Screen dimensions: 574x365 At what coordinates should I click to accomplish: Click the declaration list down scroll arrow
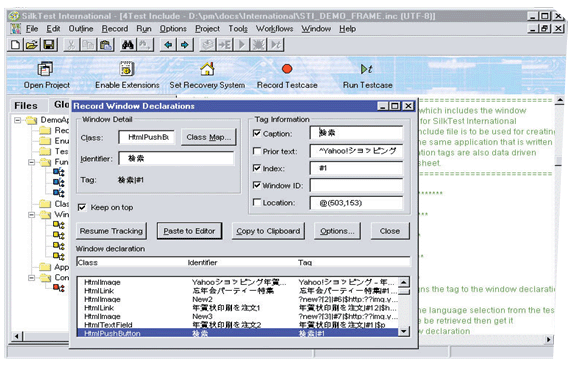click(404, 331)
